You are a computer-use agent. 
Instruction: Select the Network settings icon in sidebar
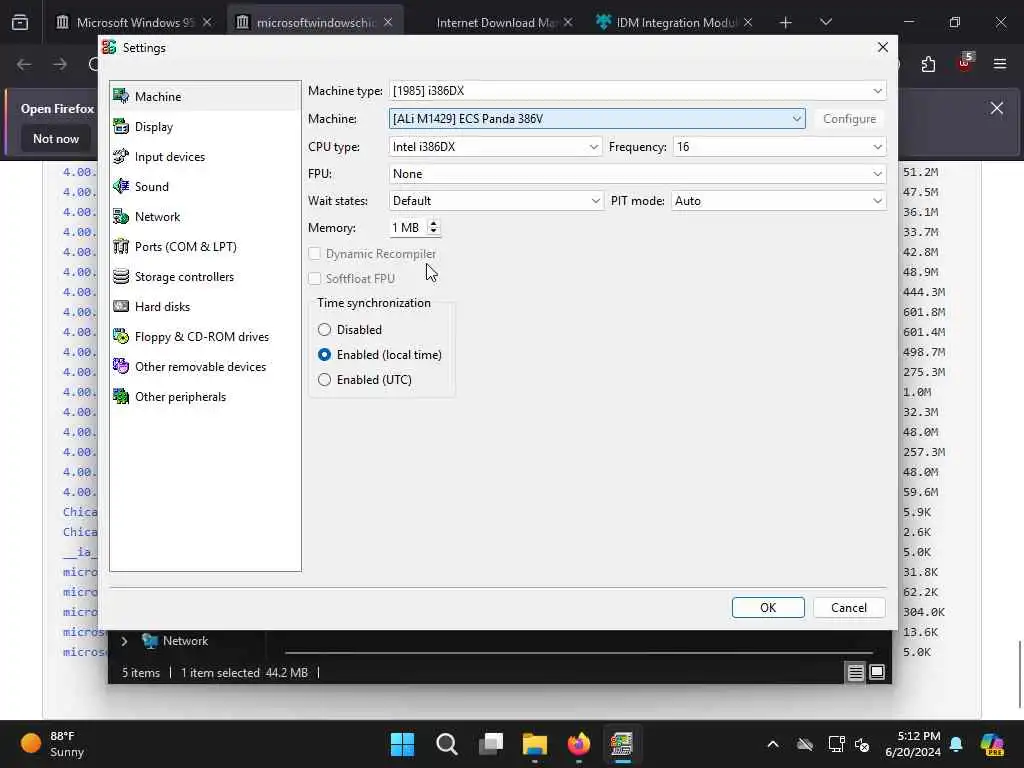121,216
